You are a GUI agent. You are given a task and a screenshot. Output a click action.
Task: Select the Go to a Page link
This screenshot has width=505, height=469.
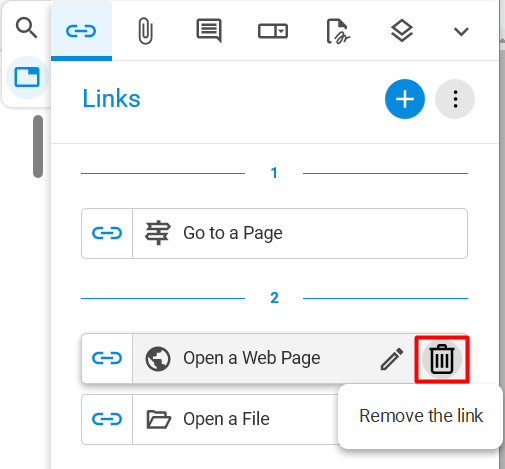click(x=274, y=233)
